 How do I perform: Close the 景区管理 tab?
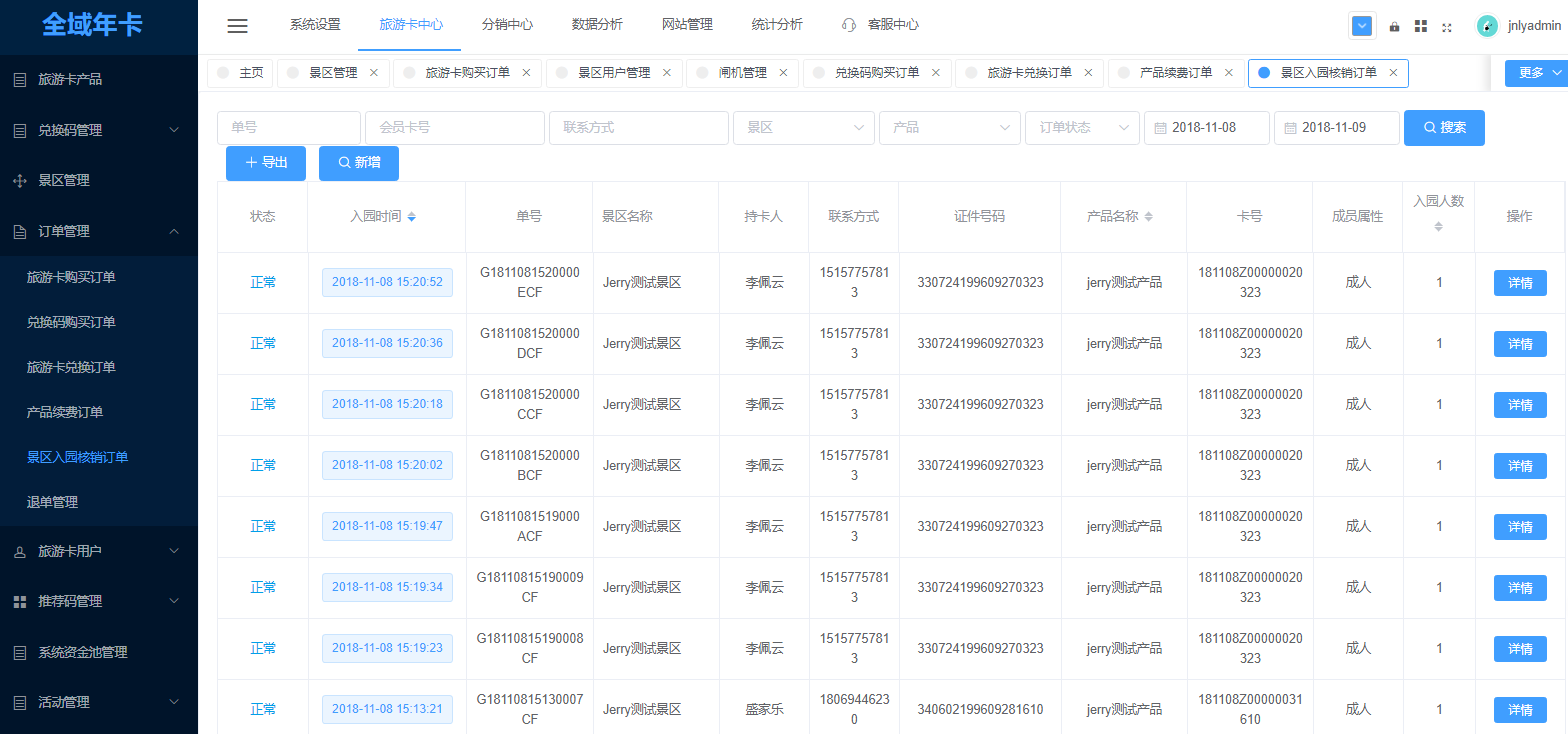coord(374,73)
